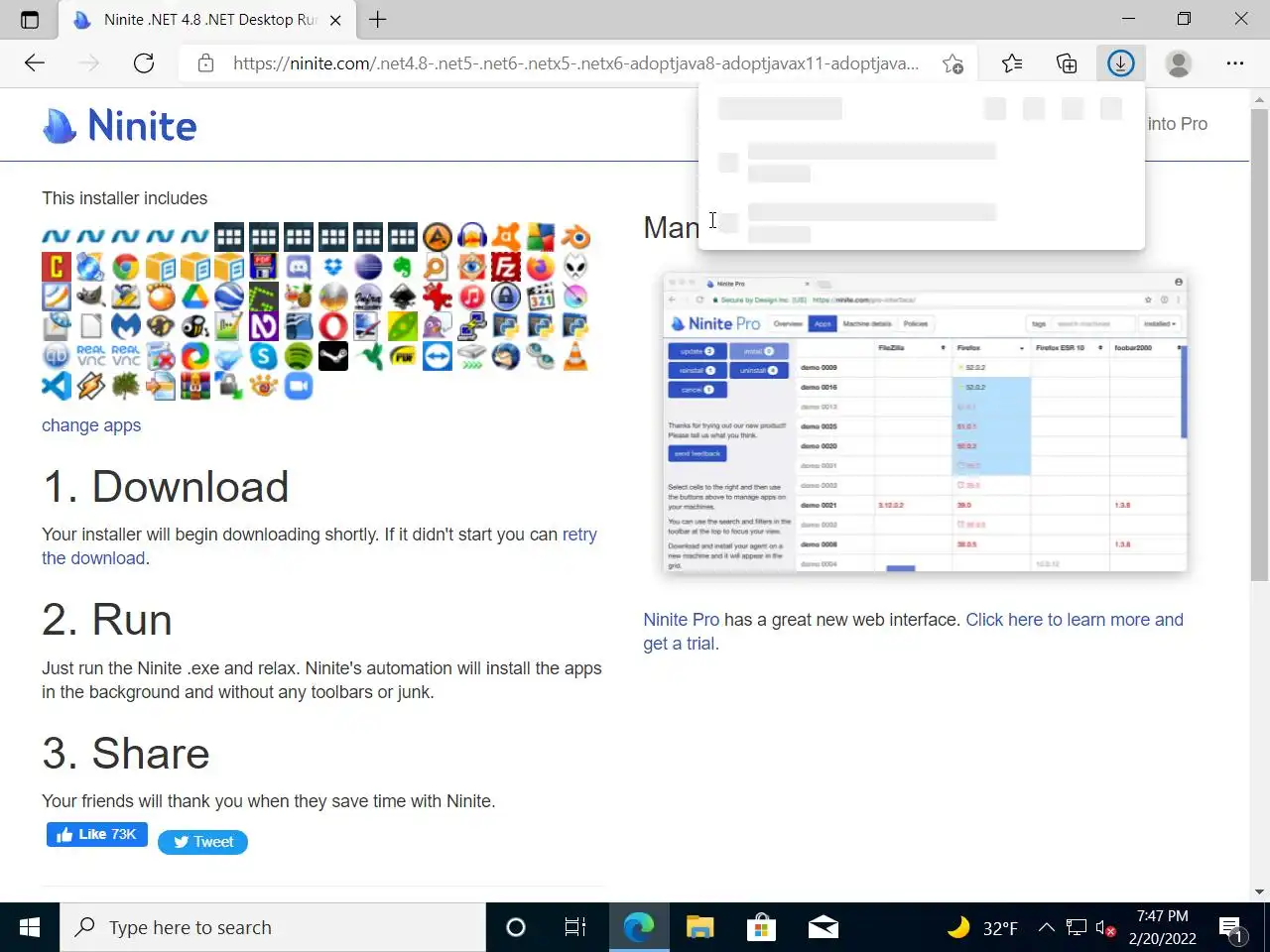Open the Windows Start menu
This screenshot has height=952, width=1270.
click(30, 927)
